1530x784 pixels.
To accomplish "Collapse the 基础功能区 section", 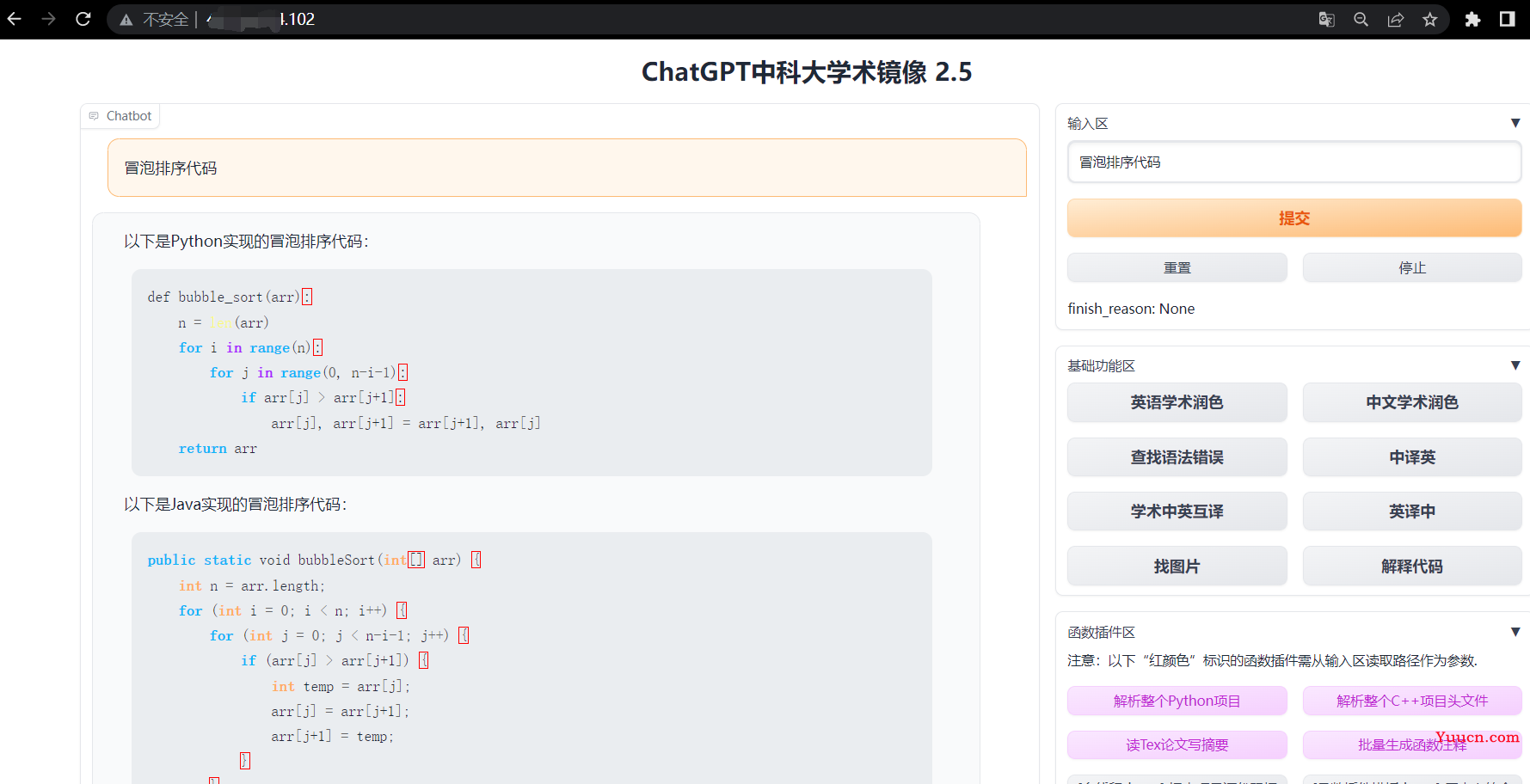I will [x=1515, y=365].
